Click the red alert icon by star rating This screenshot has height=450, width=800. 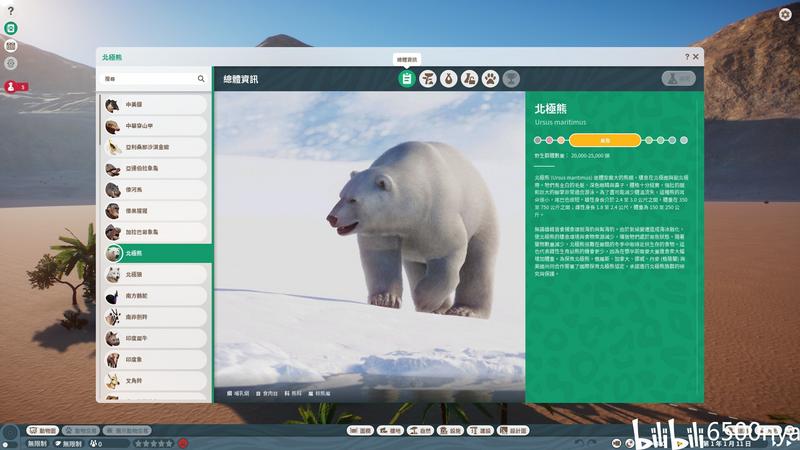(x=183, y=443)
